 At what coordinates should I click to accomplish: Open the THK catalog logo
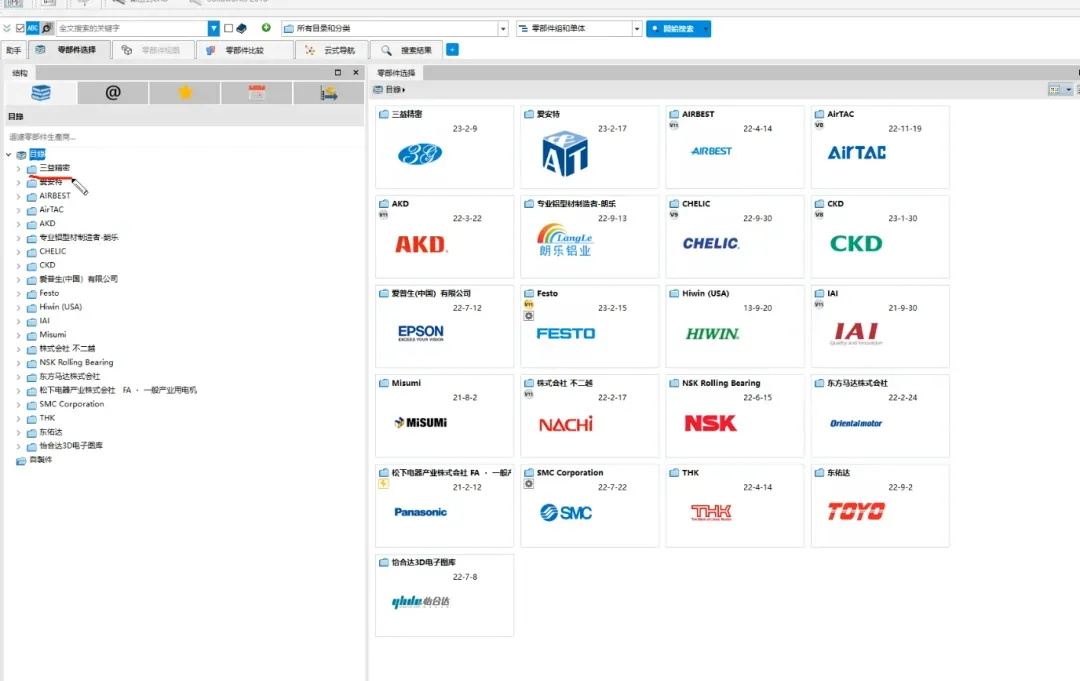[711, 512]
